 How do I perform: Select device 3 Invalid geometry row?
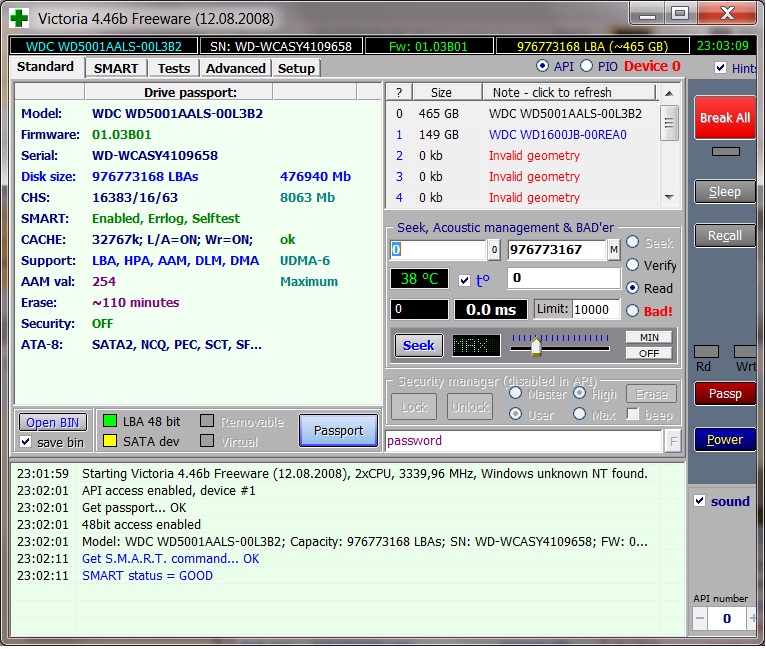click(x=522, y=177)
